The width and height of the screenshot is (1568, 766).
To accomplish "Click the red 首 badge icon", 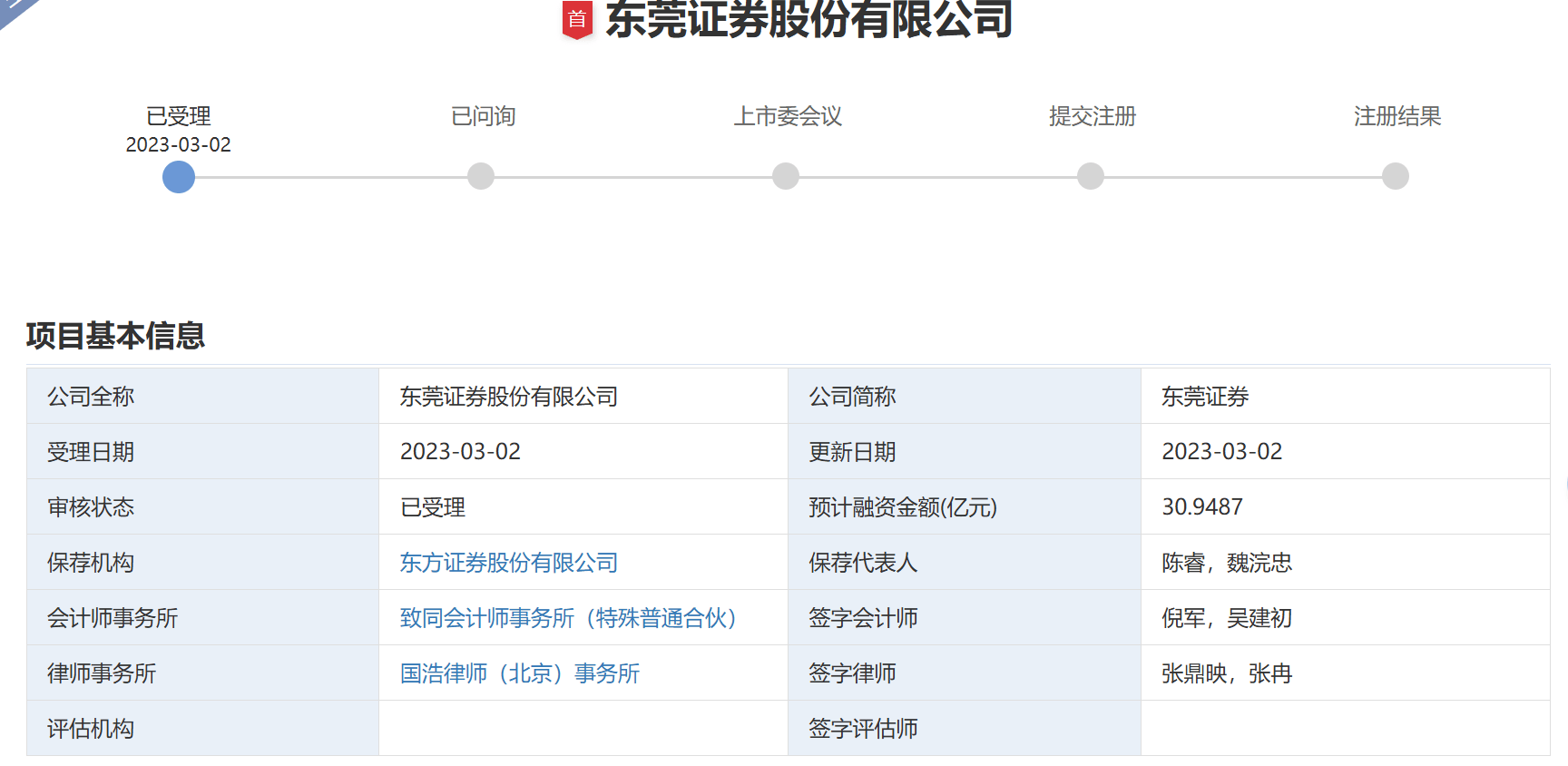I will pos(577,20).
